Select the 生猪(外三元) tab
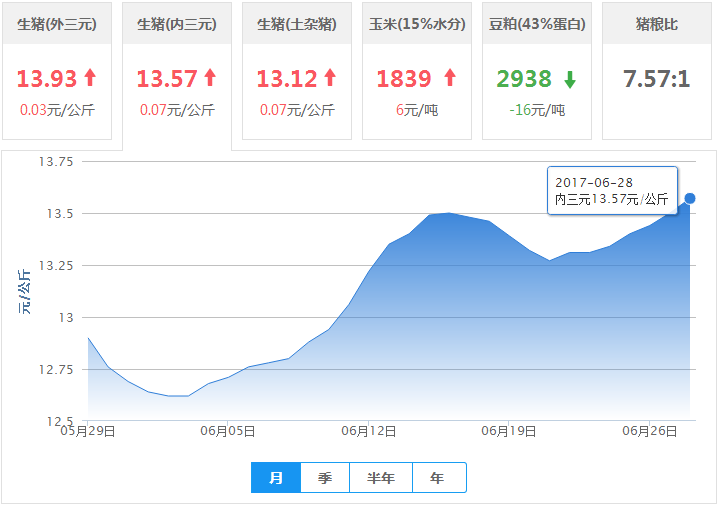The height and width of the screenshot is (508, 720). (57, 24)
